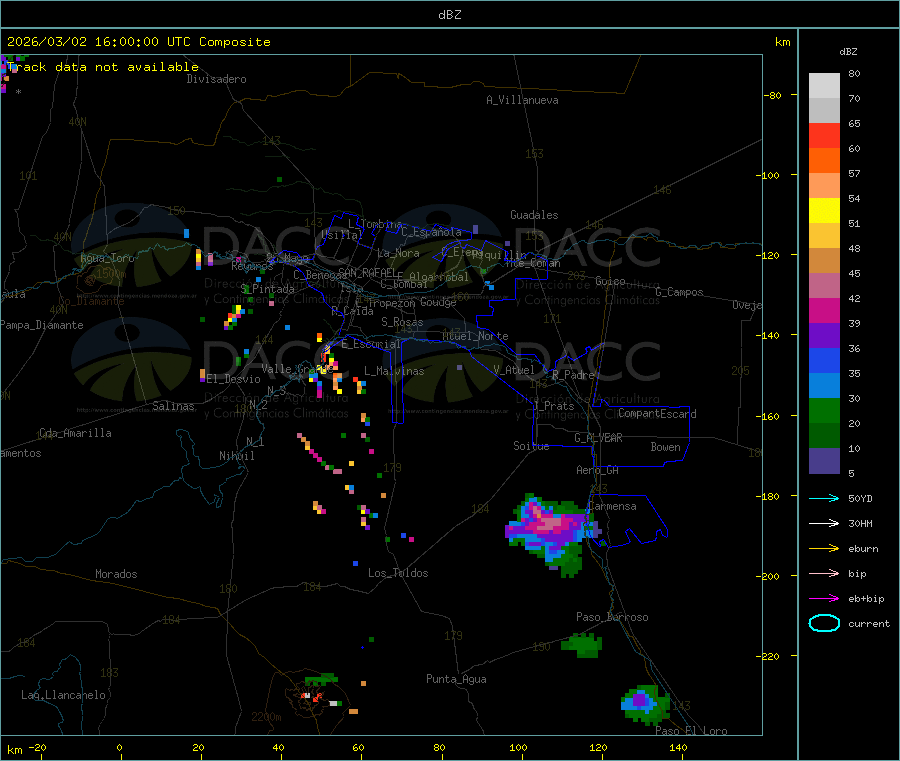Select the 35 dBZ blue legend swatch

tap(824, 360)
